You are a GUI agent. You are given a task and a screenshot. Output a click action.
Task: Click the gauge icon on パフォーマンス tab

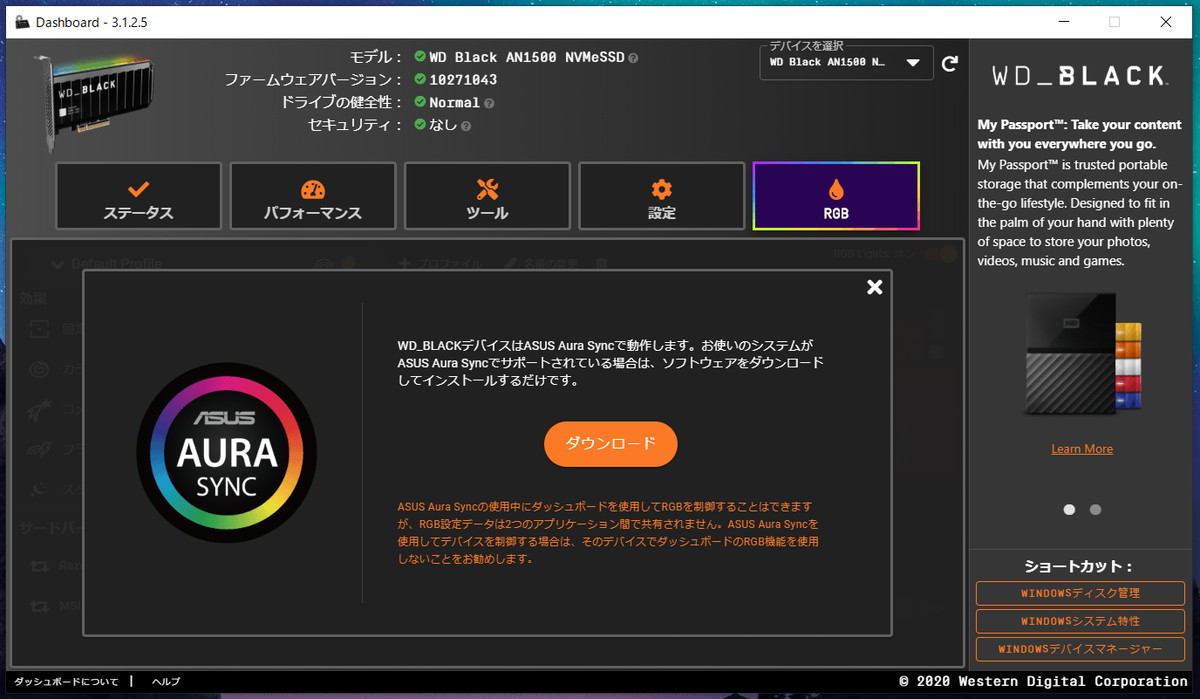pyautogui.click(x=313, y=189)
